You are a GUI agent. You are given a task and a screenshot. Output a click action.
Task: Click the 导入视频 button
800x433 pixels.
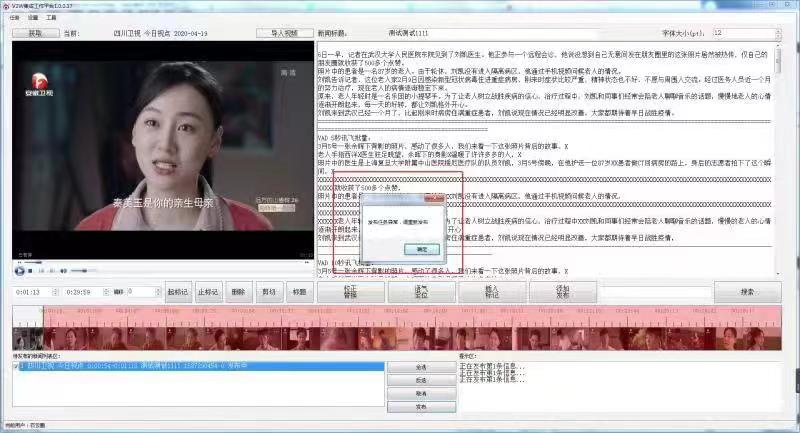click(x=284, y=33)
